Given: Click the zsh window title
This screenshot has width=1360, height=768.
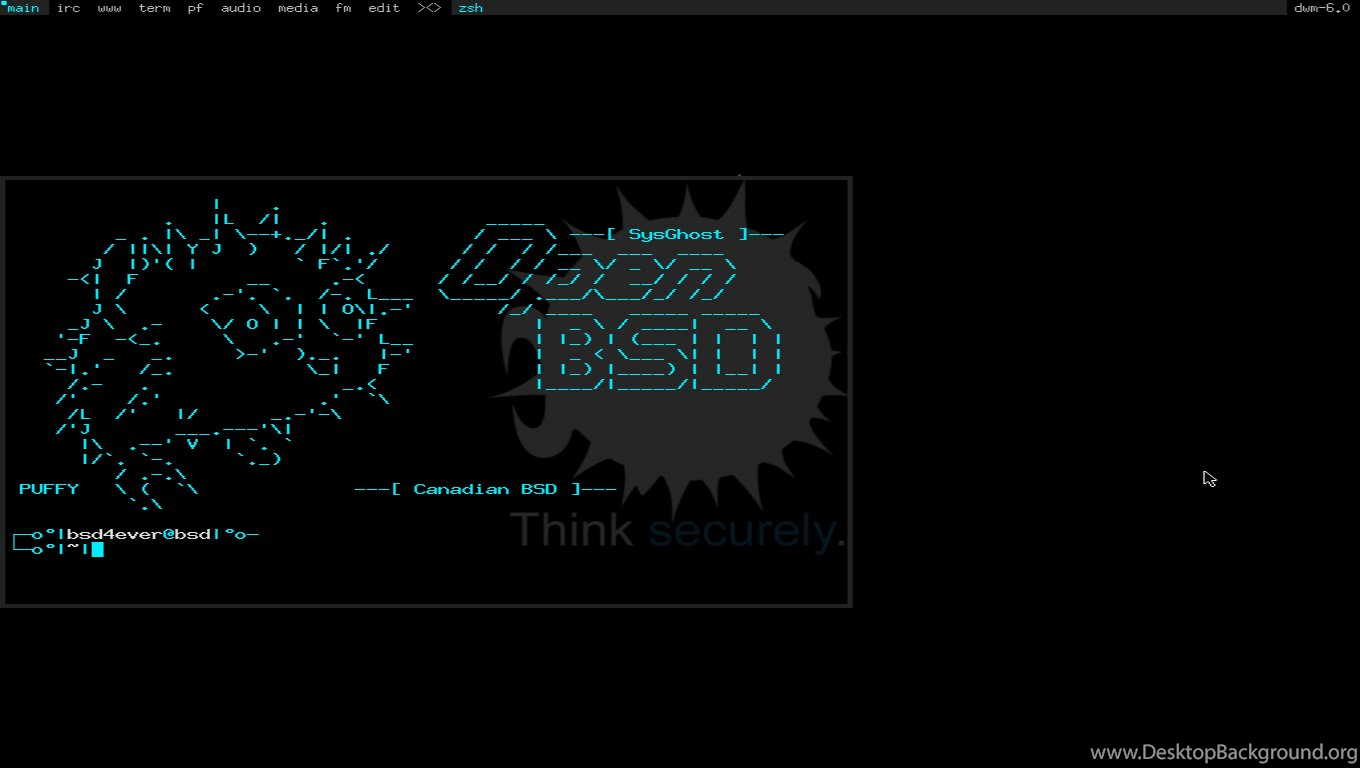Looking at the screenshot, I should [x=470, y=8].
